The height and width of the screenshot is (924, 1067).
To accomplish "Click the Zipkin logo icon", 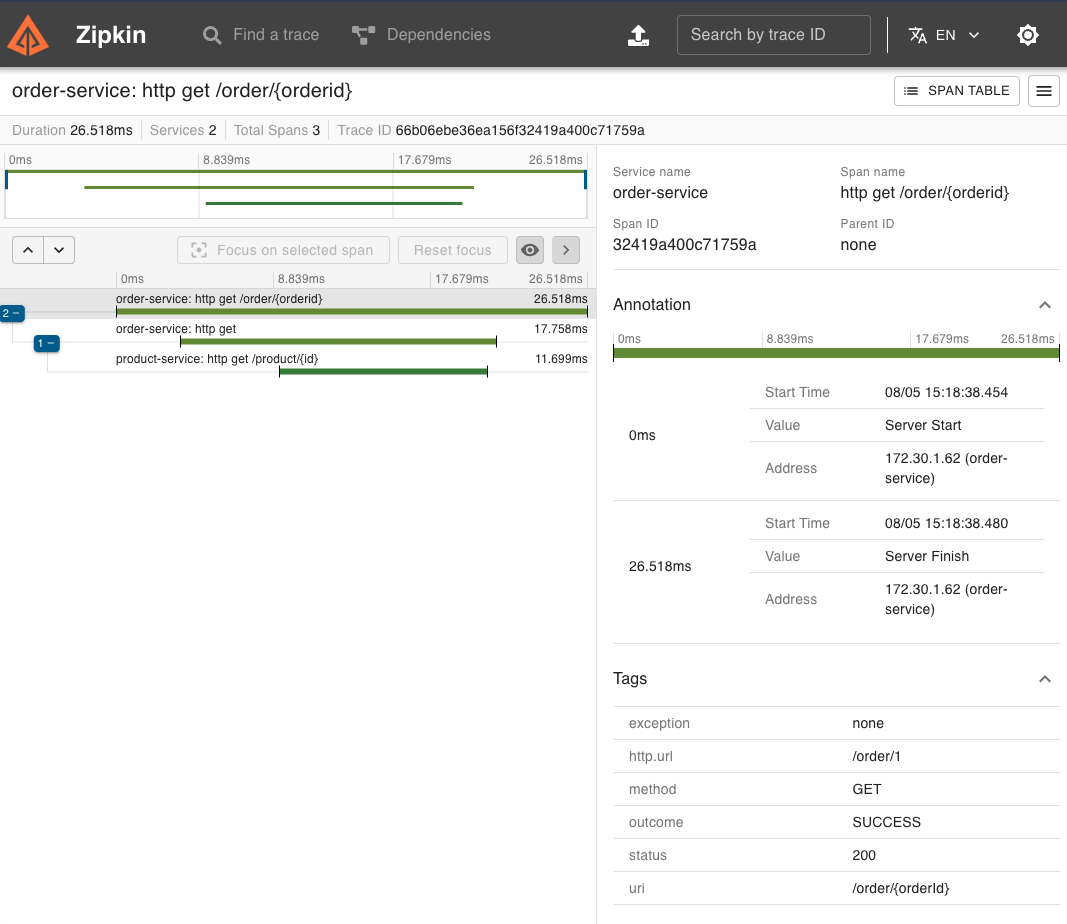I will click(28, 35).
